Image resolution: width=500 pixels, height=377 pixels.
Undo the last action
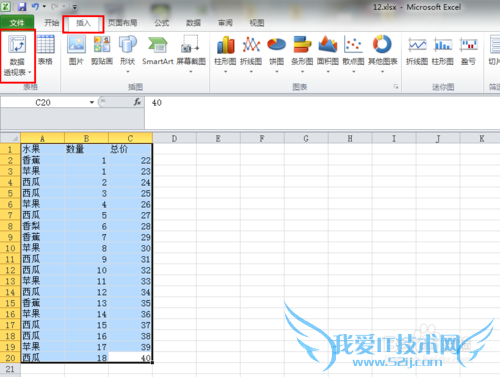(x=35, y=6)
